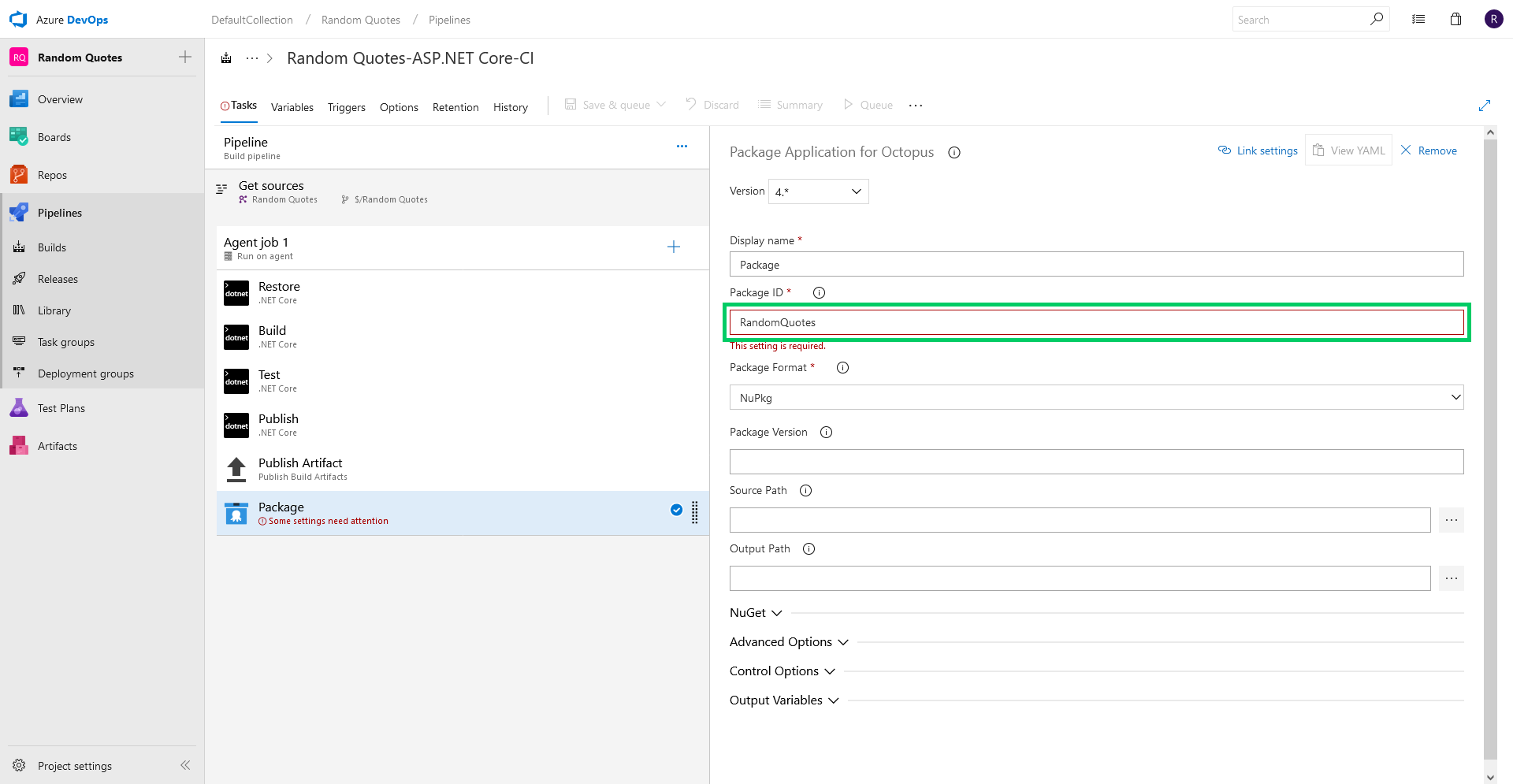Browse for Source Path with ellipsis button

coord(1452,520)
